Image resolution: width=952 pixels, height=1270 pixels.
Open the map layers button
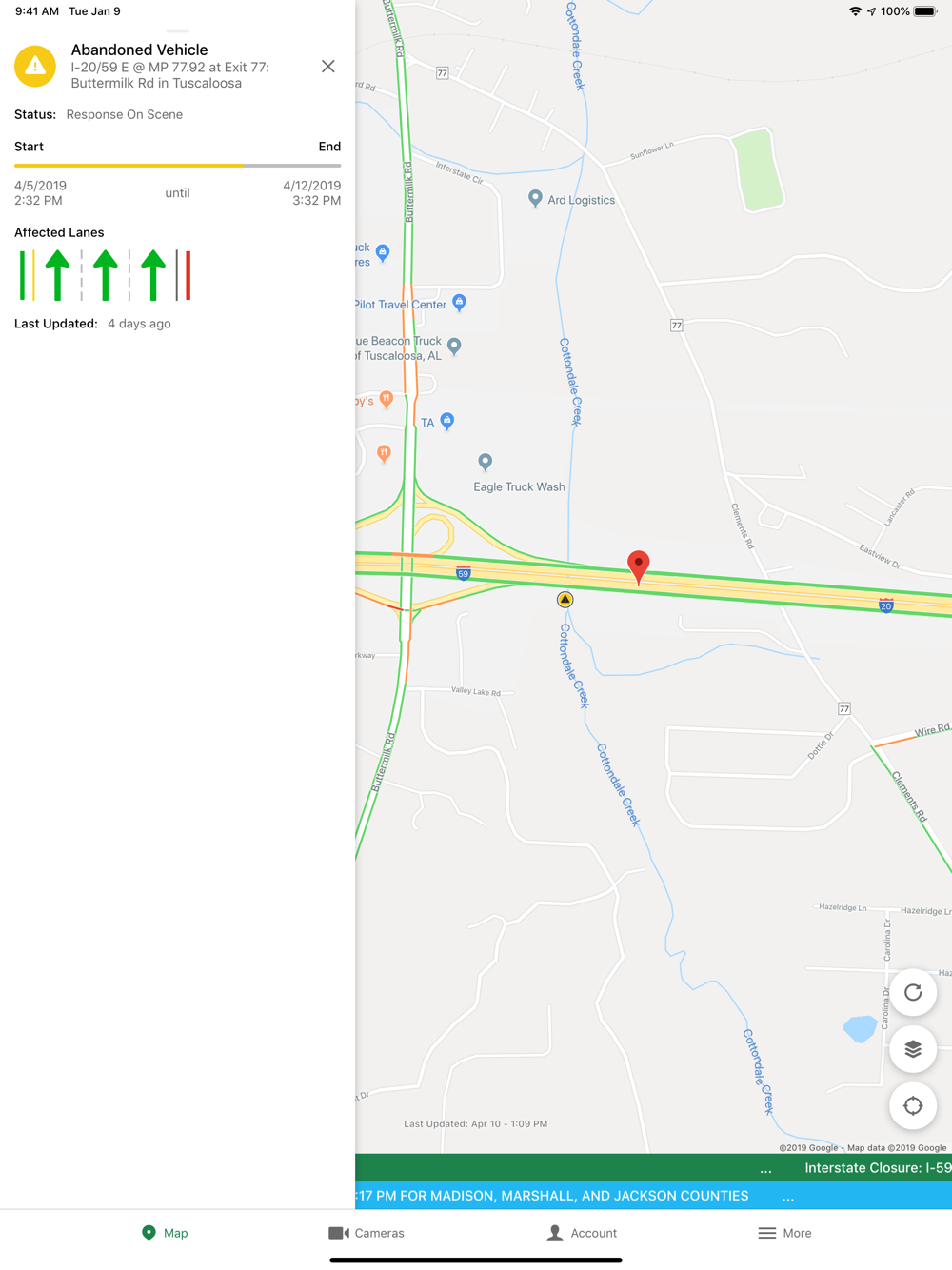pos(913,1049)
